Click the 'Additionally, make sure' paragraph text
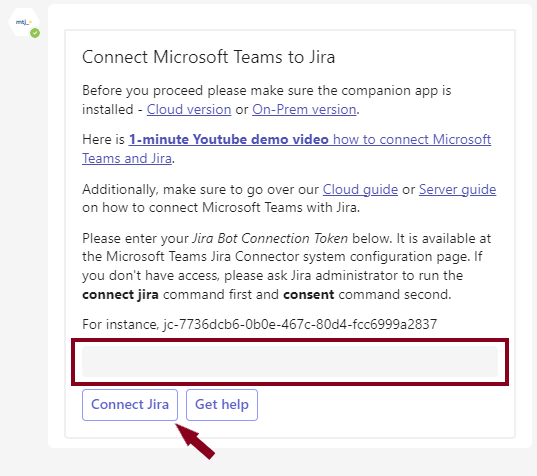537x476 pixels. pos(289,199)
